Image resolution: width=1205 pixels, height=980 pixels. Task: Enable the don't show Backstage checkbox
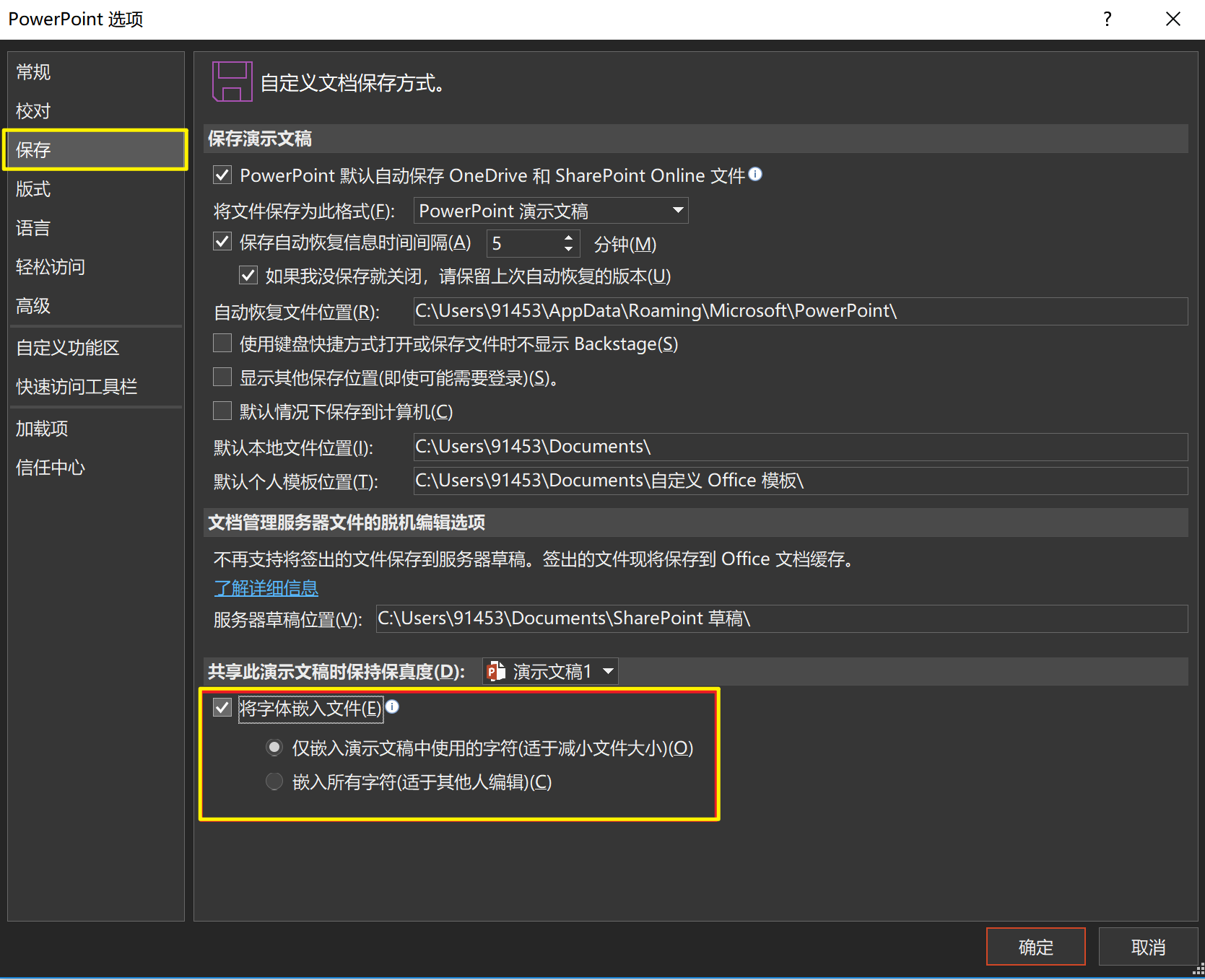[222, 343]
